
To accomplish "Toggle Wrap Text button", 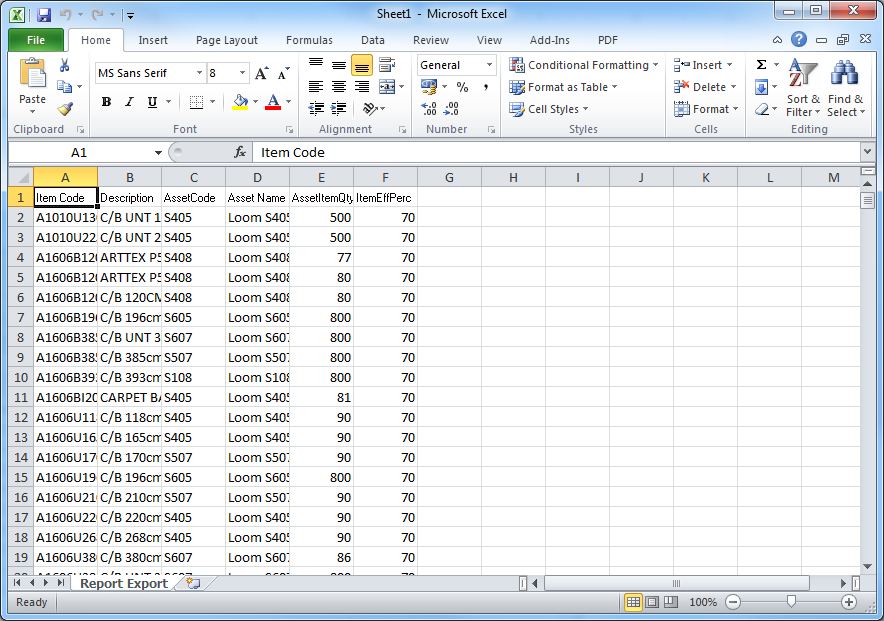I will (x=387, y=64).
